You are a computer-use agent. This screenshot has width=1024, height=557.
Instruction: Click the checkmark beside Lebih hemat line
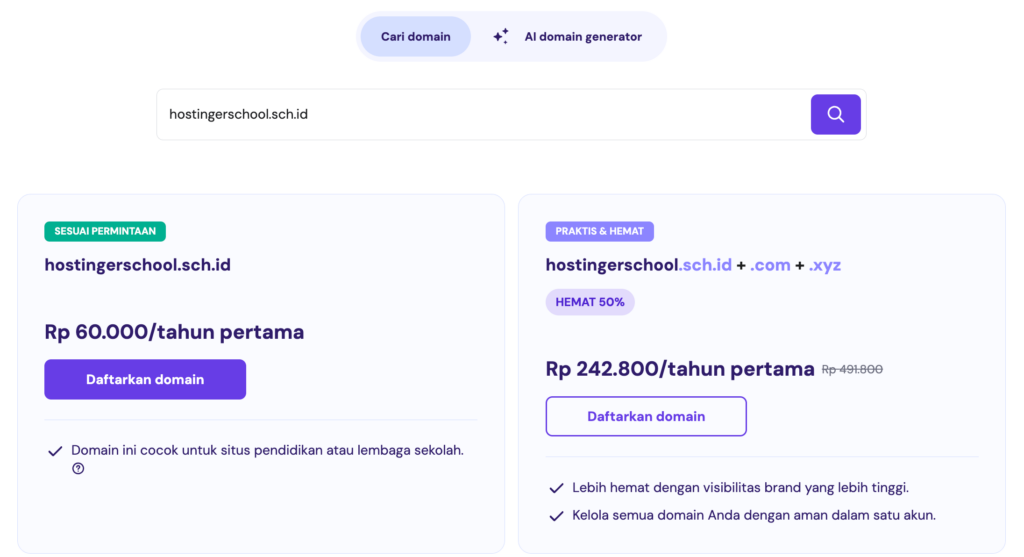(x=556, y=488)
